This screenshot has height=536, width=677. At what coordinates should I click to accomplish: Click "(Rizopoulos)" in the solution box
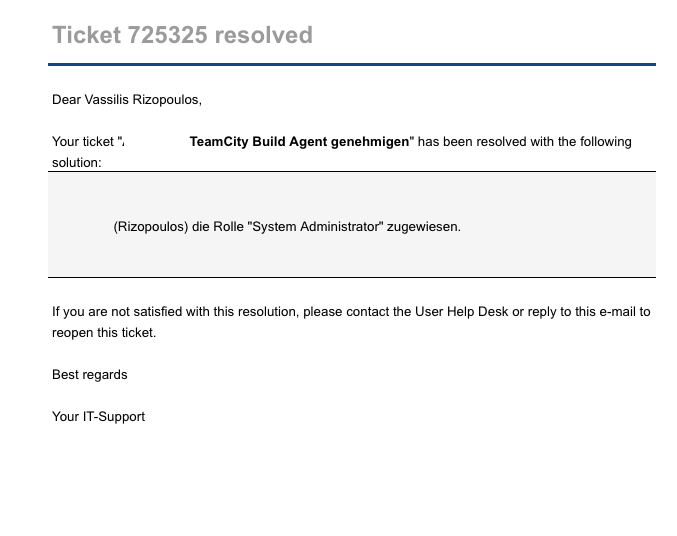pos(151,227)
